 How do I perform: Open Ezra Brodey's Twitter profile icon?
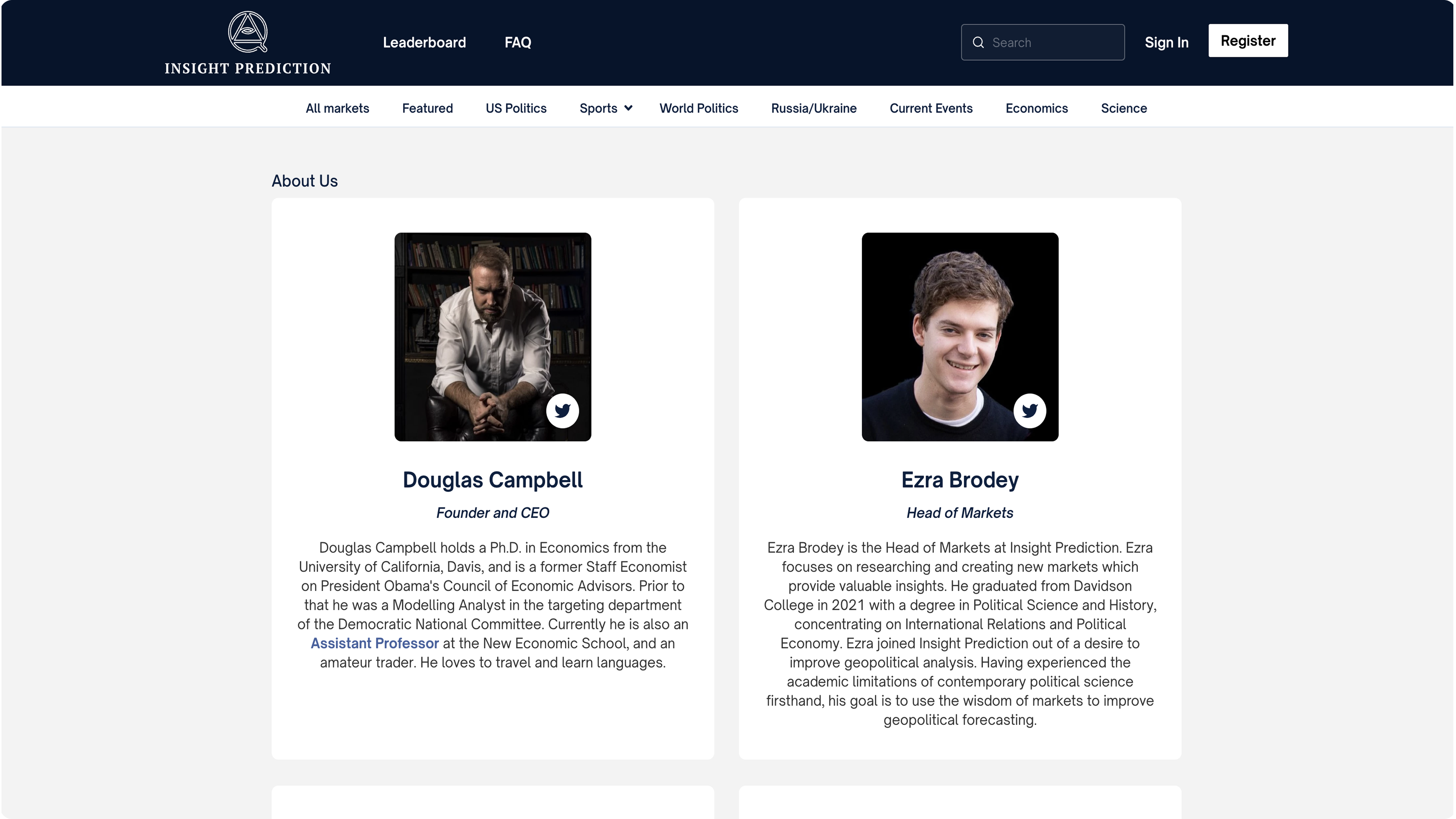pos(1029,410)
